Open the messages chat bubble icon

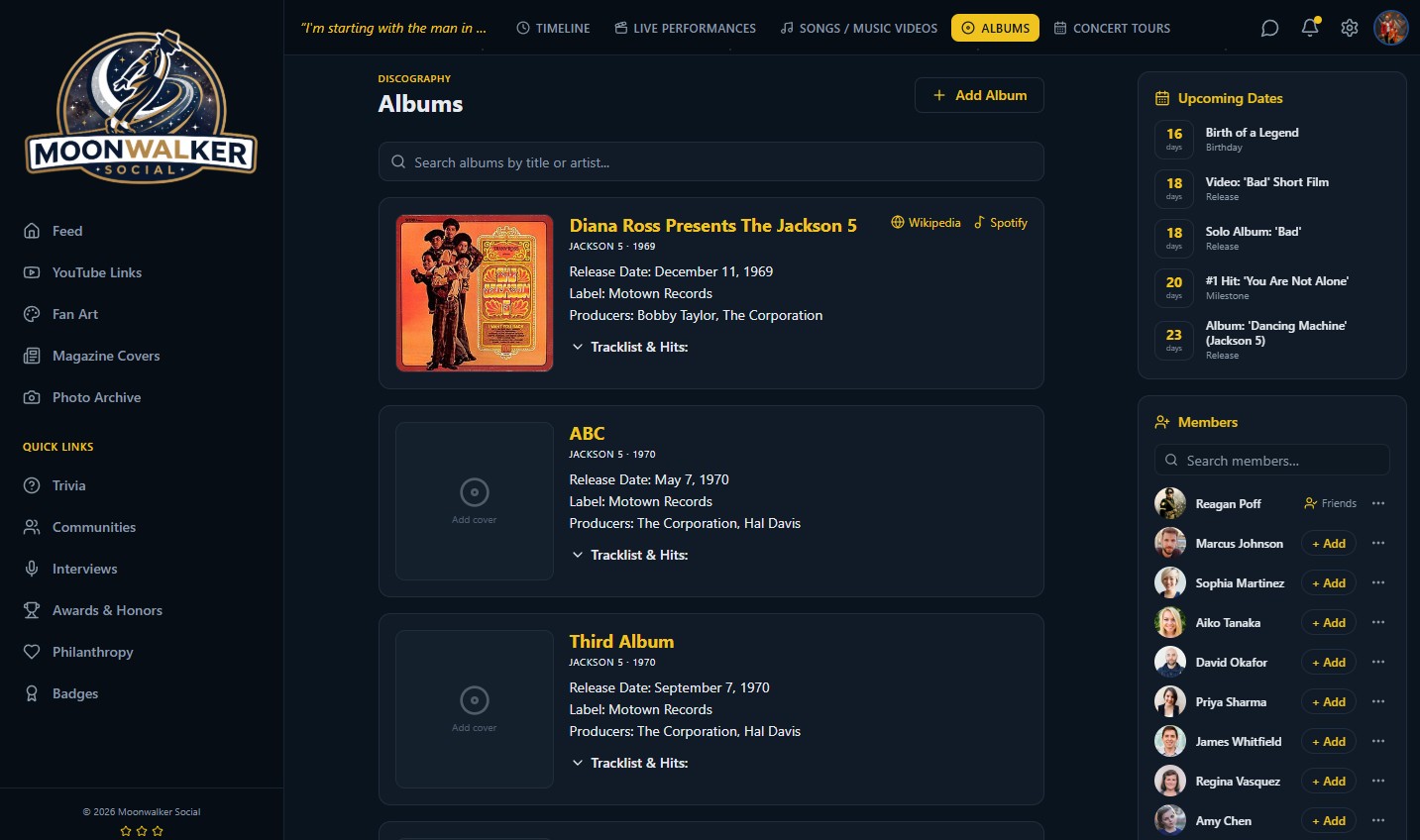coord(1269,28)
